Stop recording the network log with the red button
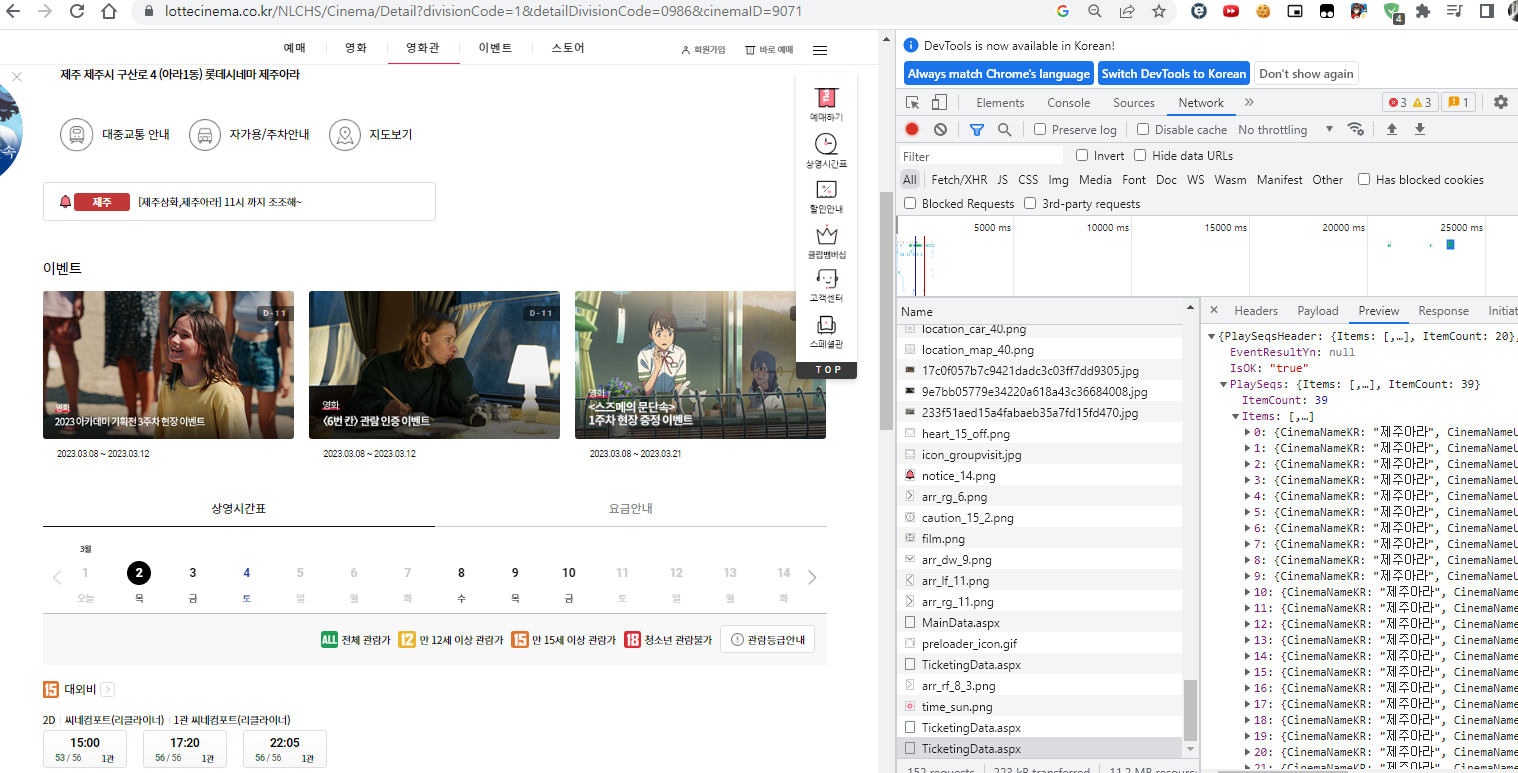 coord(912,129)
